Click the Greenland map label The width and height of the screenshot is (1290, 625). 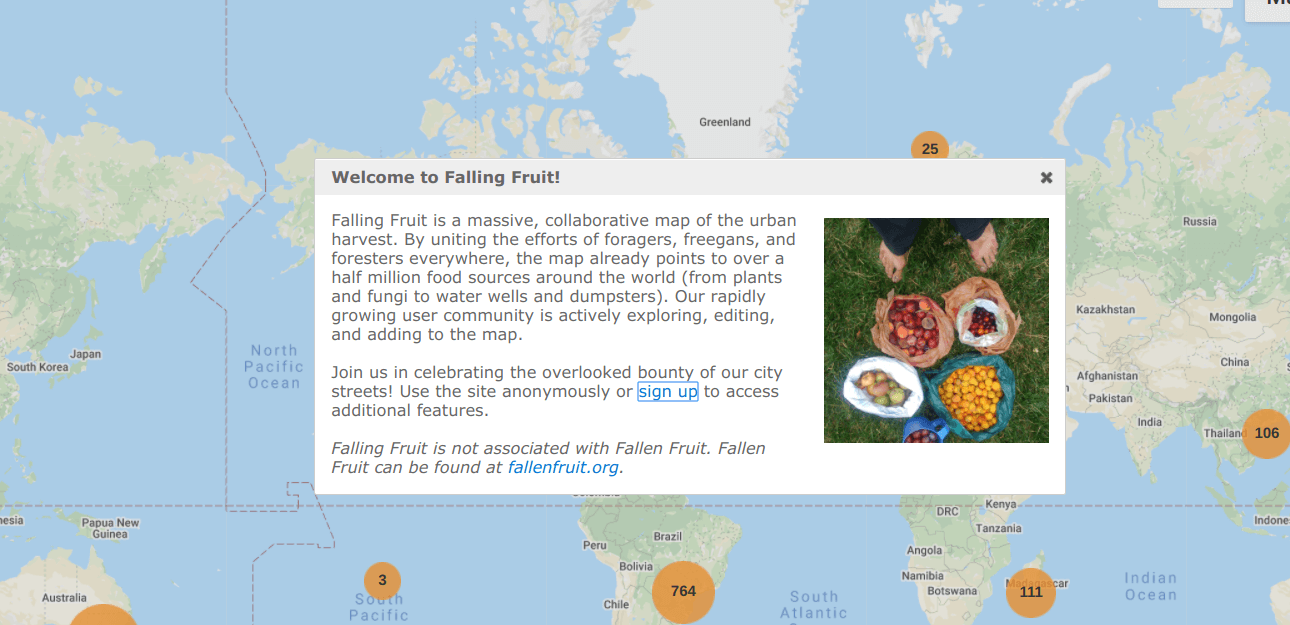[725, 122]
